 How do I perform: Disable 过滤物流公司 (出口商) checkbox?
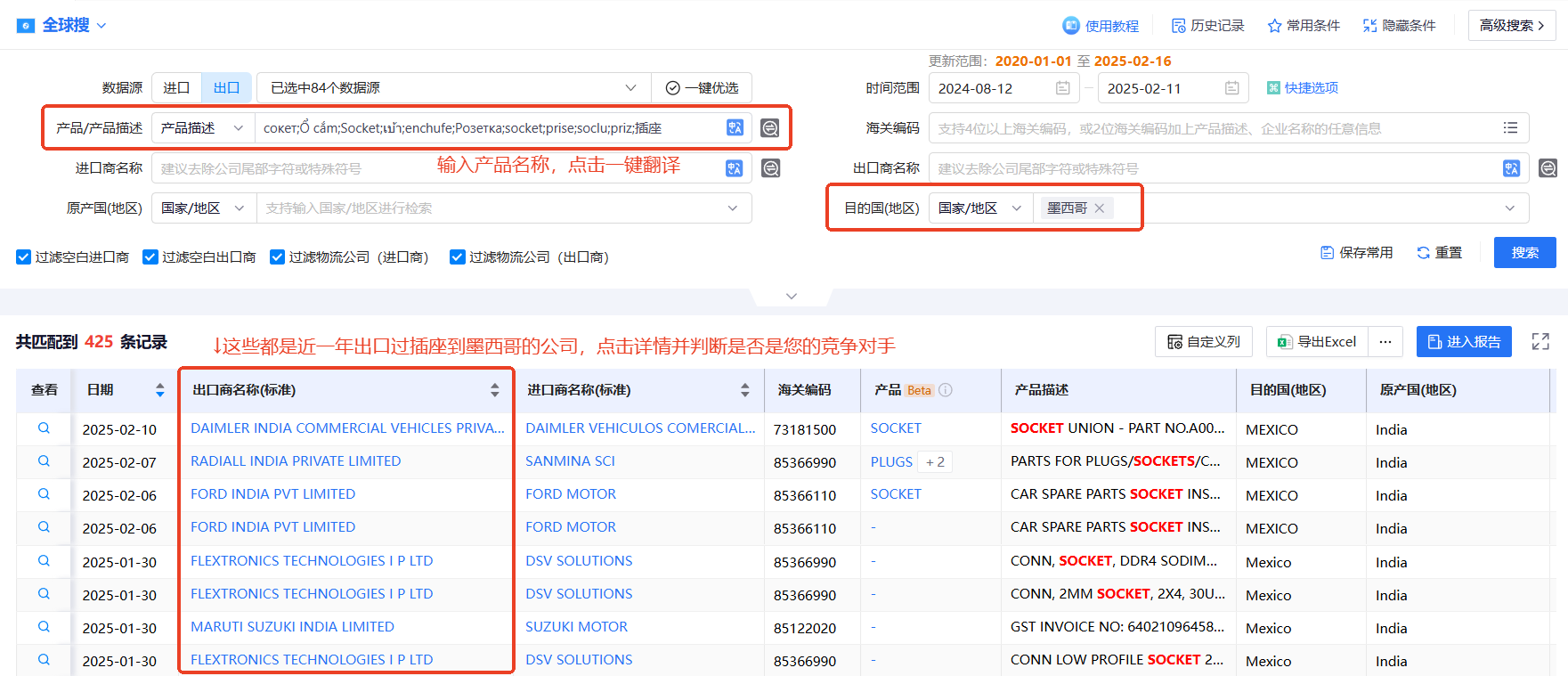(x=458, y=257)
